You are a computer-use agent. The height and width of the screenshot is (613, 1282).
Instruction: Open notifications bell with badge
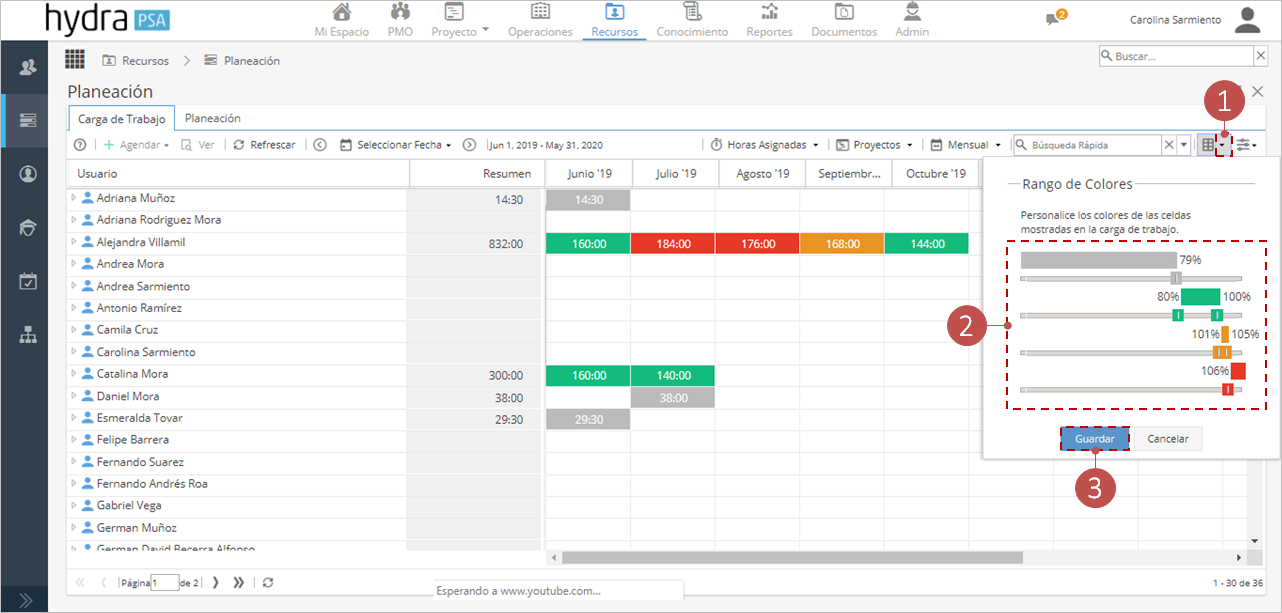pyautogui.click(x=1055, y=18)
